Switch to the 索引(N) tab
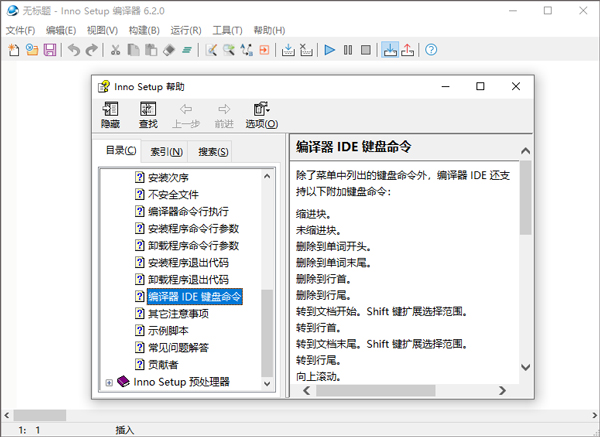The width and height of the screenshot is (600, 437). pyautogui.click(x=166, y=152)
